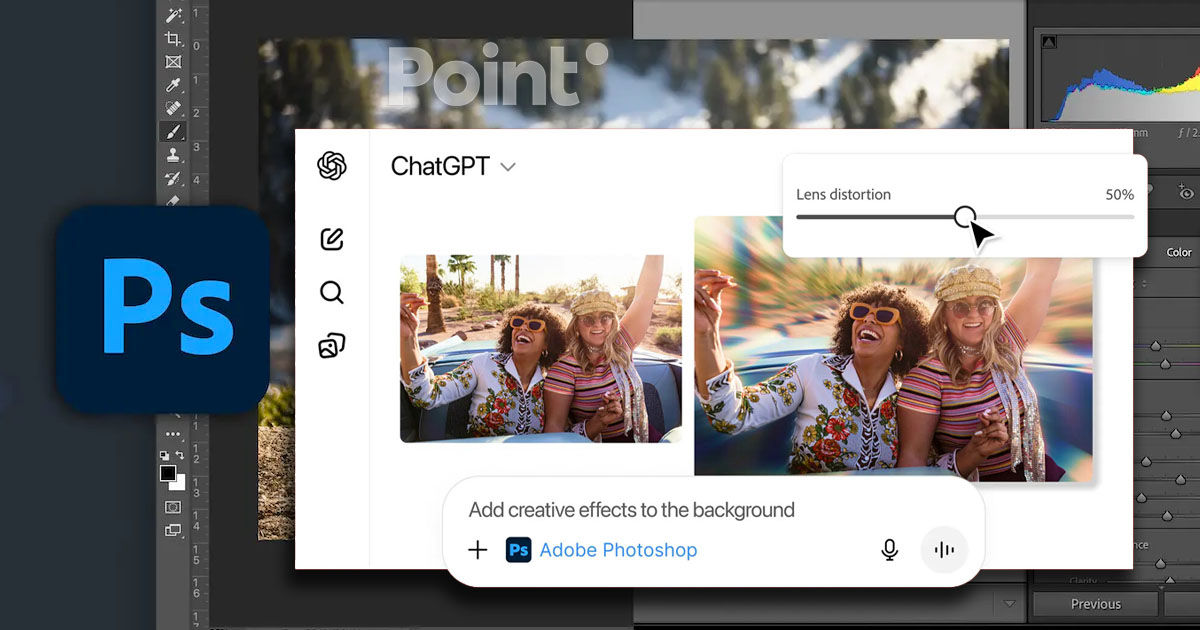The image size is (1200, 630).
Task: Change Photoshop screen mode
Action: click(173, 531)
